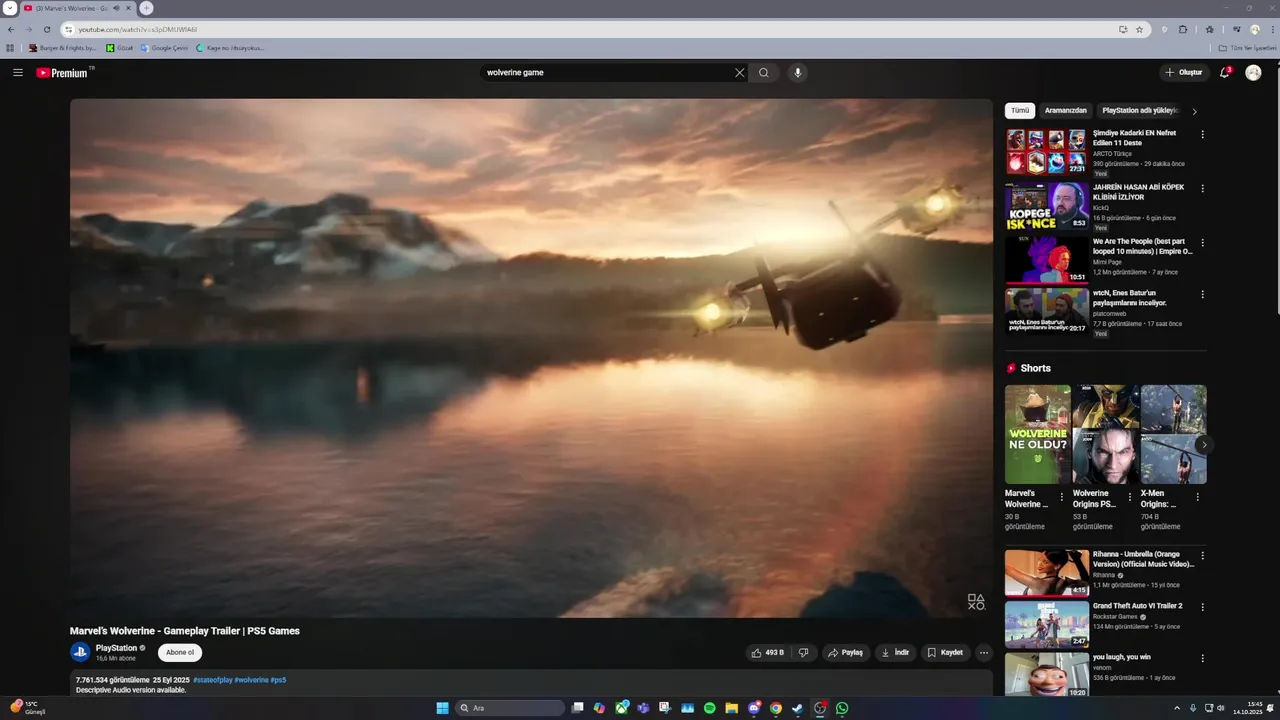1280x720 pixels.
Task: Open options for Rihanna Umbrella video
Action: click(x=1202, y=556)
